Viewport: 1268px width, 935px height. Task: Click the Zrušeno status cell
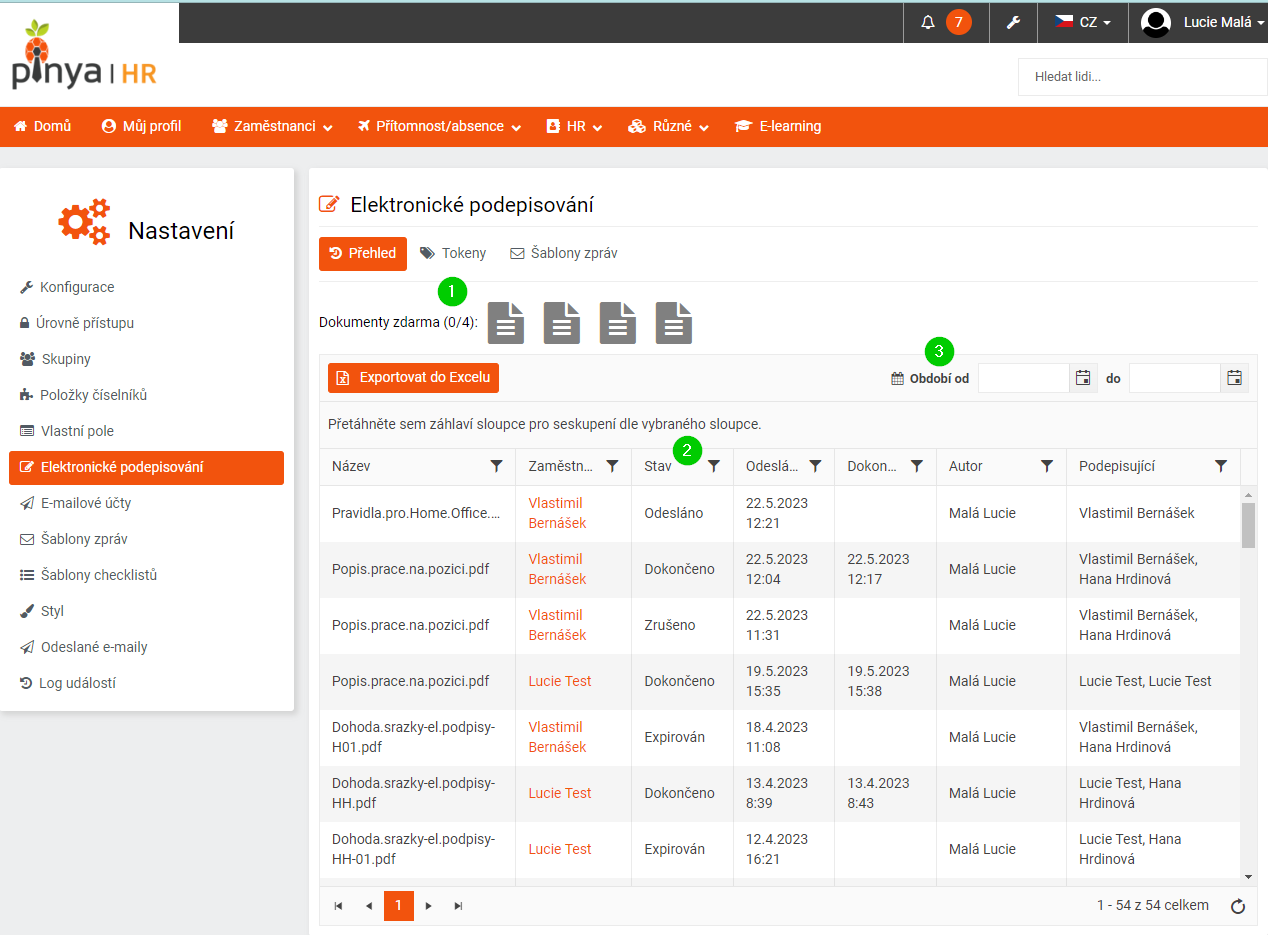click(682, 625)
